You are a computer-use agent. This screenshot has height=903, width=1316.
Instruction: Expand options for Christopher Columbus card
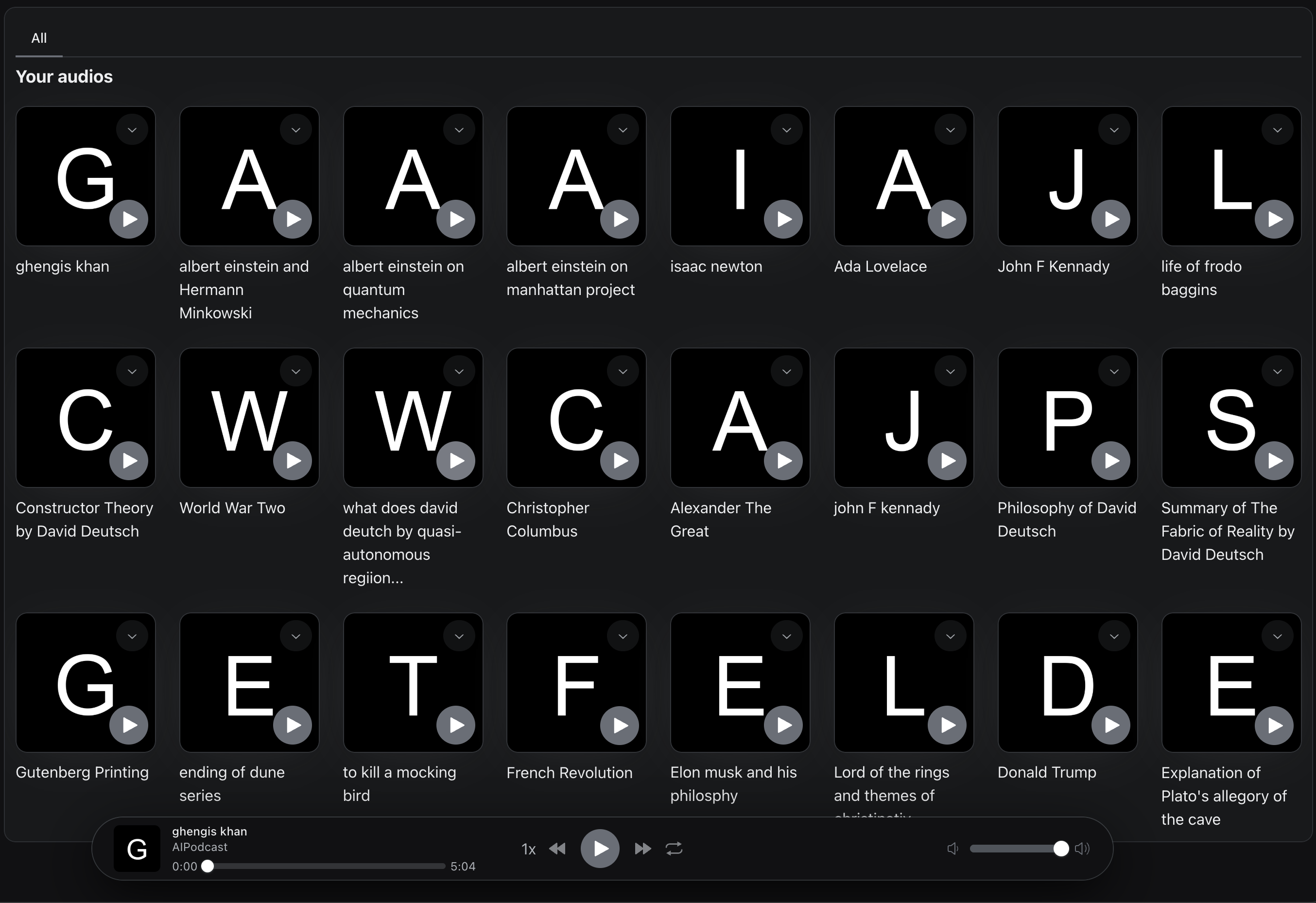coord(623,372)
